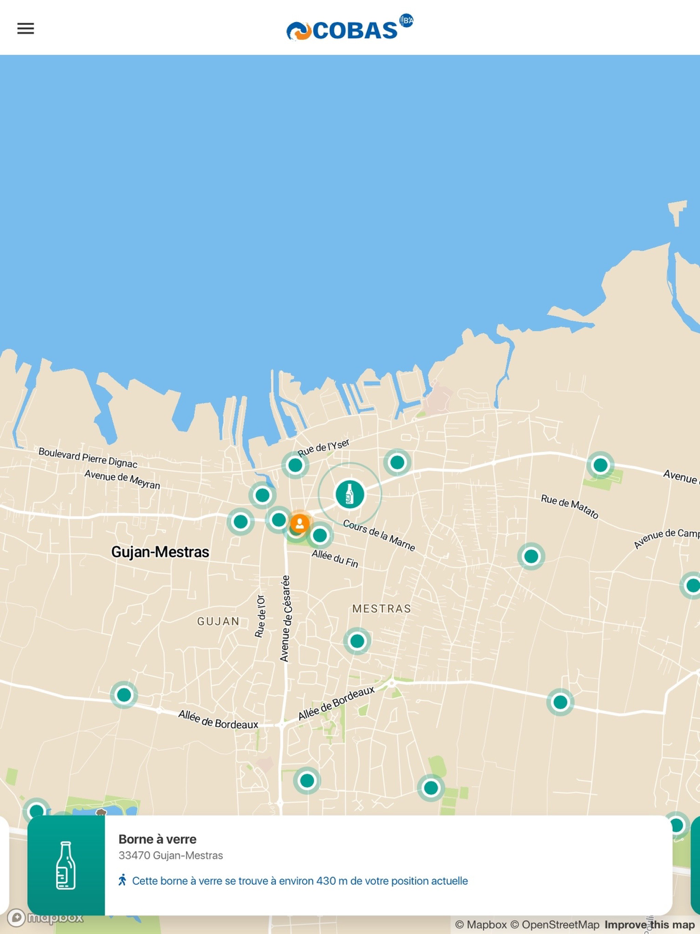Open the hamburger menu
This screenshot has height=934, width=700.
pos(26,28)
